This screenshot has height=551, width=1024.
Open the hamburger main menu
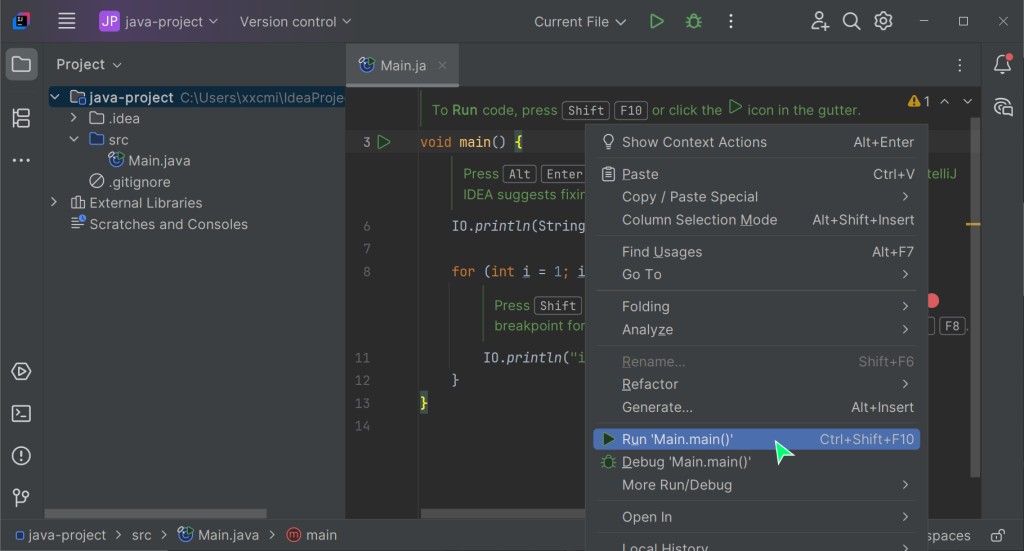point(67,21)
